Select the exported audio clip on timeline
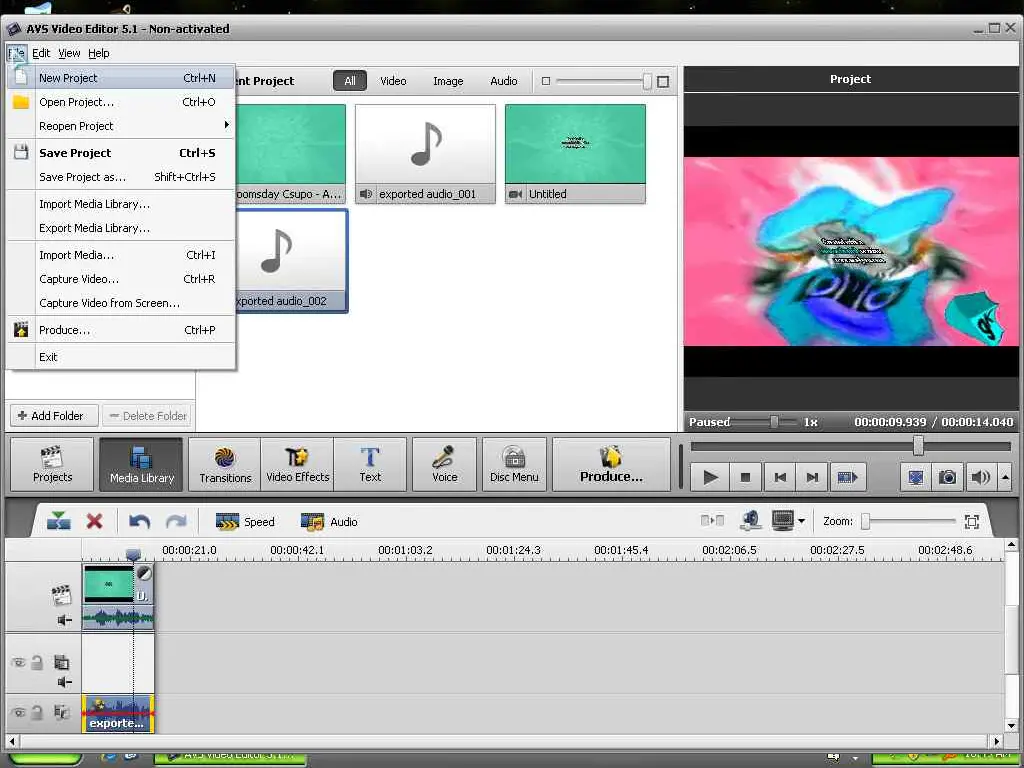Viewport: 1024px width, 768px height. tap(118, 713)
